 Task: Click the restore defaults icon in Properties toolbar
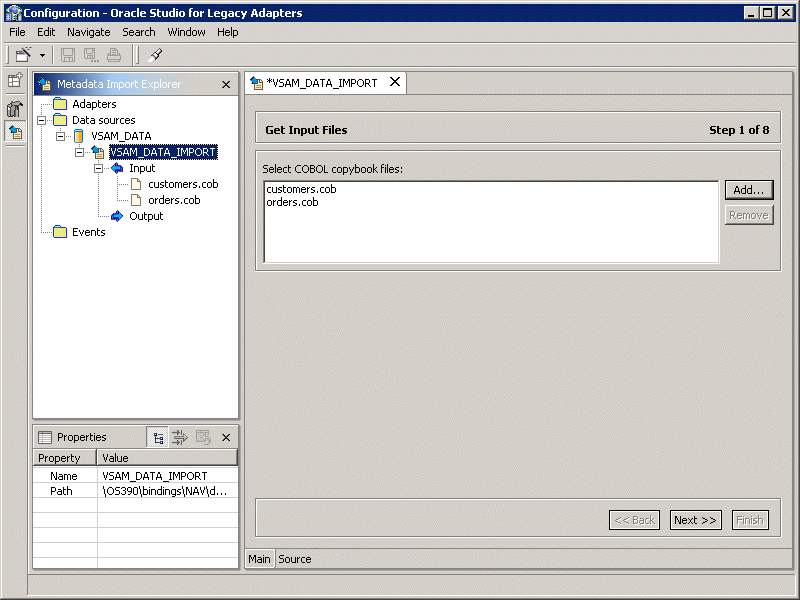pos(203,437)
